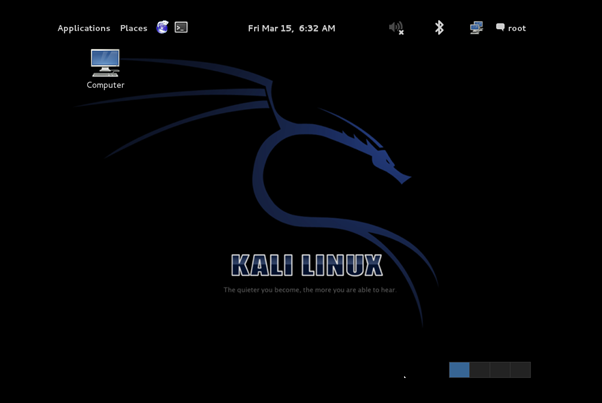The image size is (602, 403).
Task: Open the Applications menu
Action: [x=84, y=28]
